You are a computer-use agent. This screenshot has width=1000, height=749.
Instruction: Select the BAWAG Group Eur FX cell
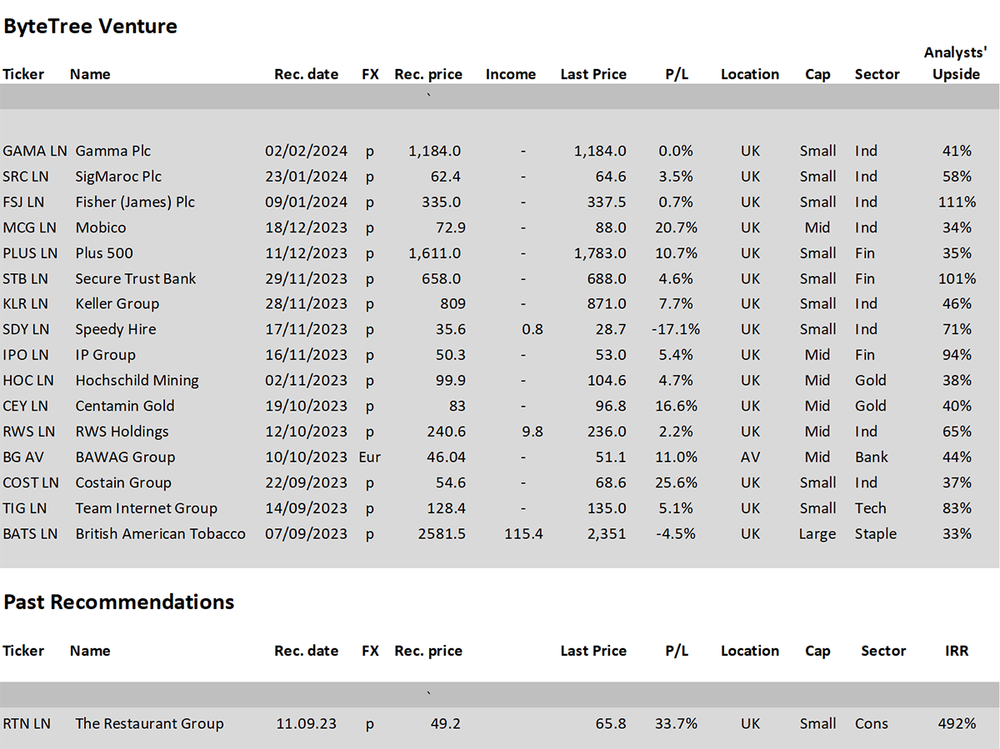(370, 456)
